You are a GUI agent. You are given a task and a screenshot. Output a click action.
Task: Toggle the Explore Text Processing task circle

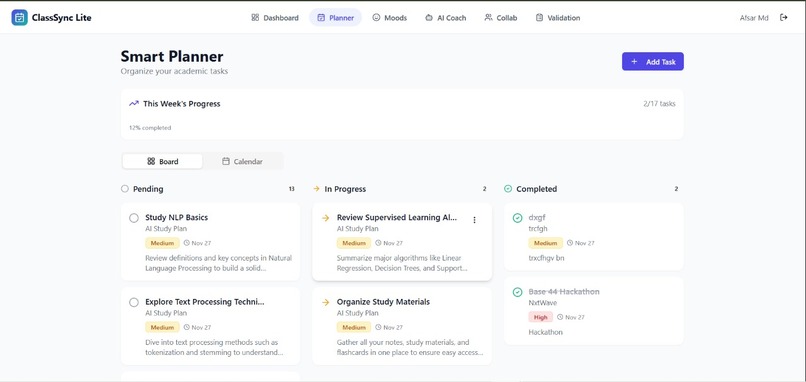[x=134, y=302]
